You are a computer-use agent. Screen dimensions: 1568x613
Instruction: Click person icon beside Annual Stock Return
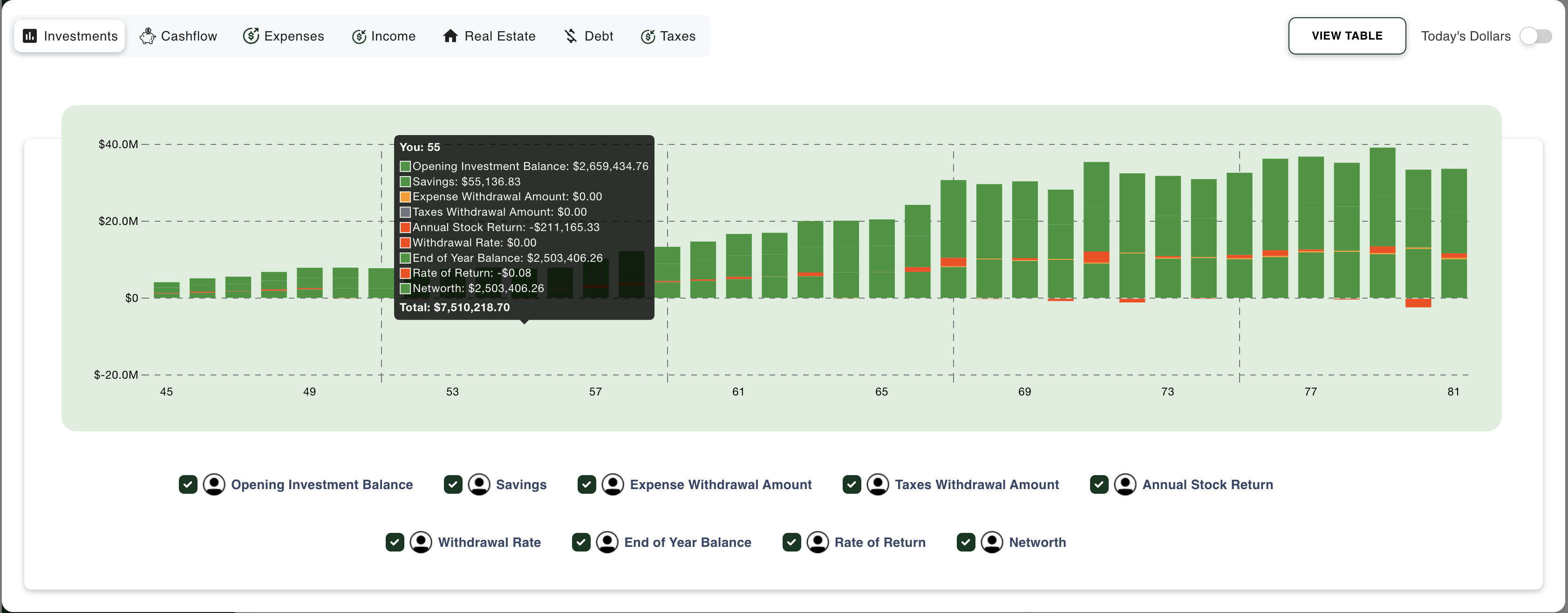(1125, 484)
